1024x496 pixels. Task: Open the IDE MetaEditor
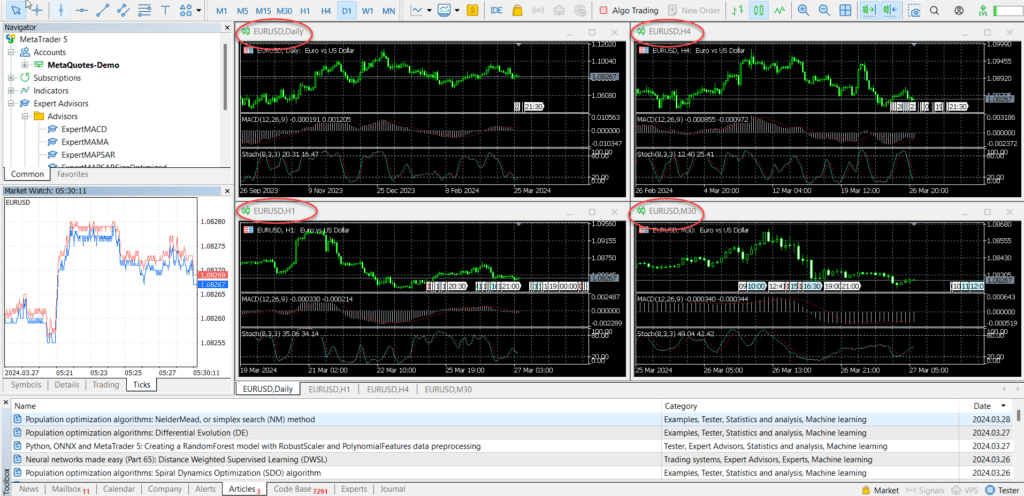click(x=496, y=10)
